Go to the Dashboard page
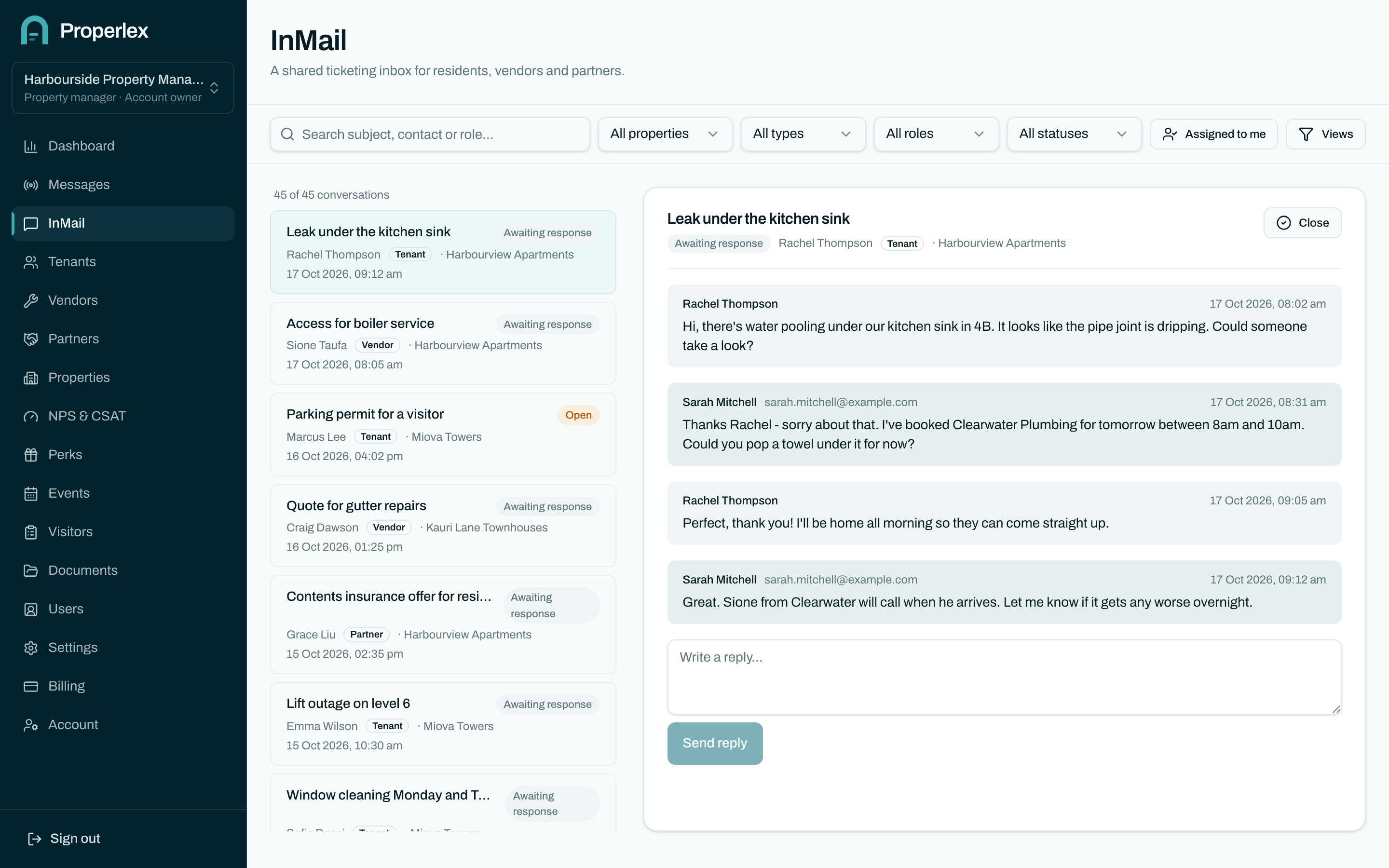The width and height of the screenshot is (1389, 868). coord(123,147)
